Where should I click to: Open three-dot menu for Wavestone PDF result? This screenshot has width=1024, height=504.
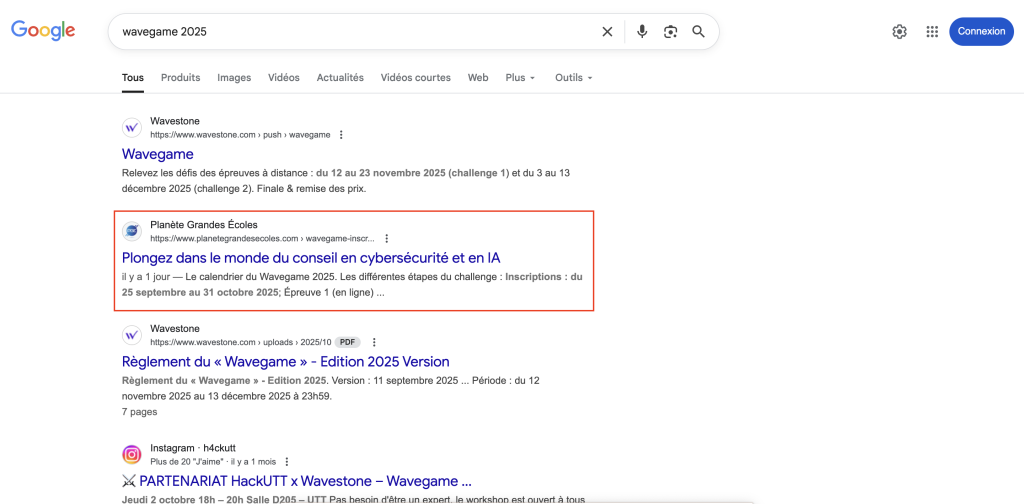(x=375, y=342)
